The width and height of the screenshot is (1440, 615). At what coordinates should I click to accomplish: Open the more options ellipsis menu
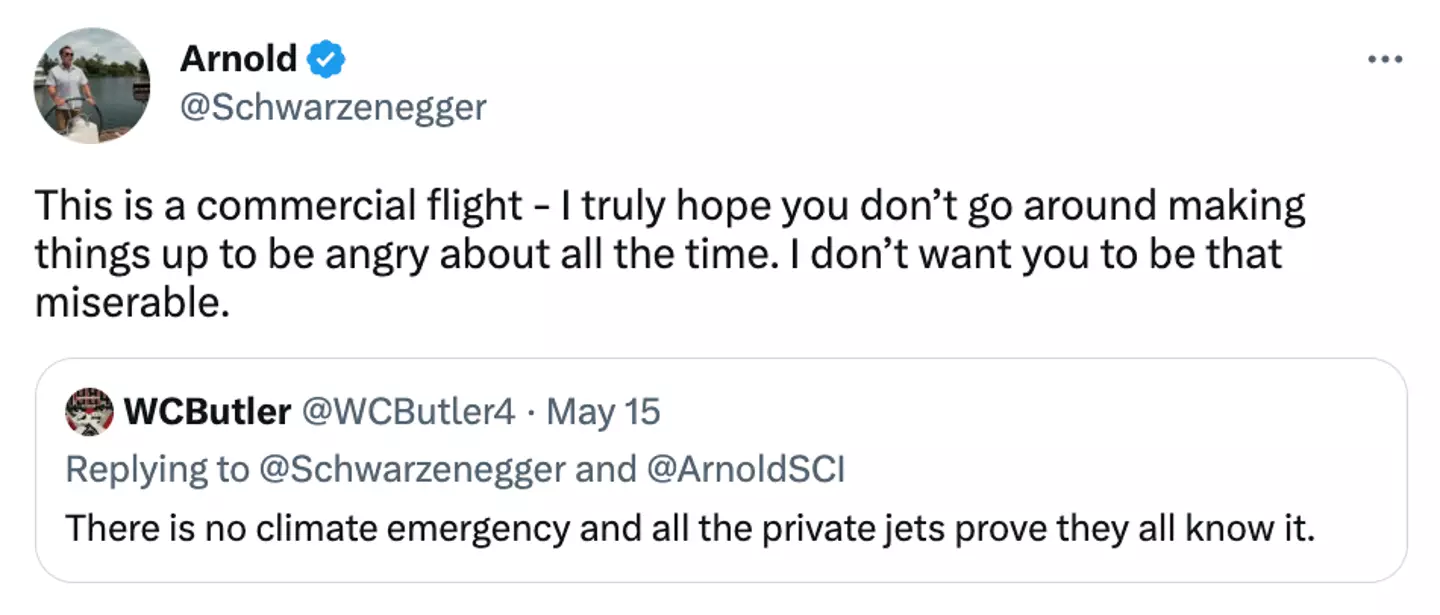(1384, 59)
